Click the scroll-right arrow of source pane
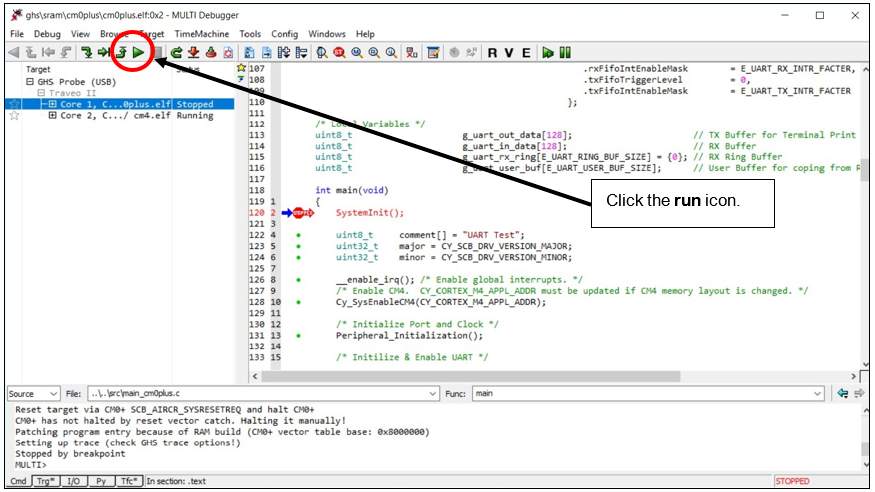 pyautogui.click(x=853, y=377)
